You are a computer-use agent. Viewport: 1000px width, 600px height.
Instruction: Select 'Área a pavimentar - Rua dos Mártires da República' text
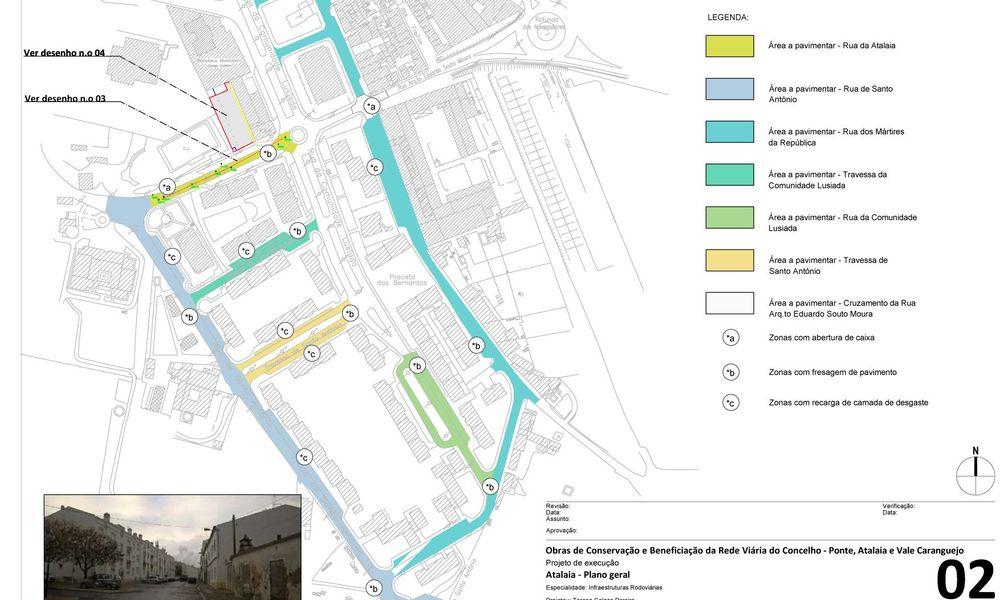click(836, 137)
